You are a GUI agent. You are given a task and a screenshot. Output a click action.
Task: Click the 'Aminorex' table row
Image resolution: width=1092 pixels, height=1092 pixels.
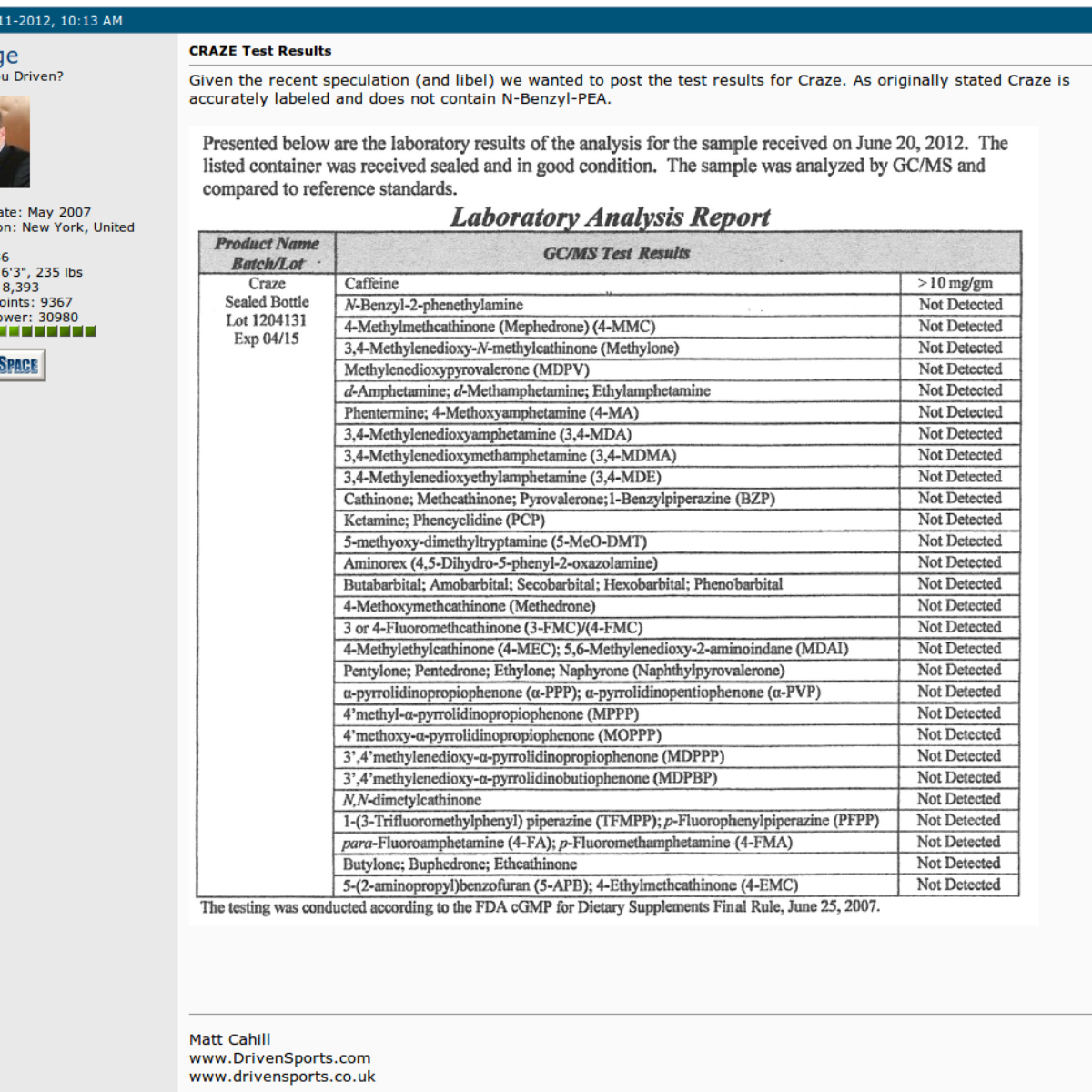click(x=618, y=563)
